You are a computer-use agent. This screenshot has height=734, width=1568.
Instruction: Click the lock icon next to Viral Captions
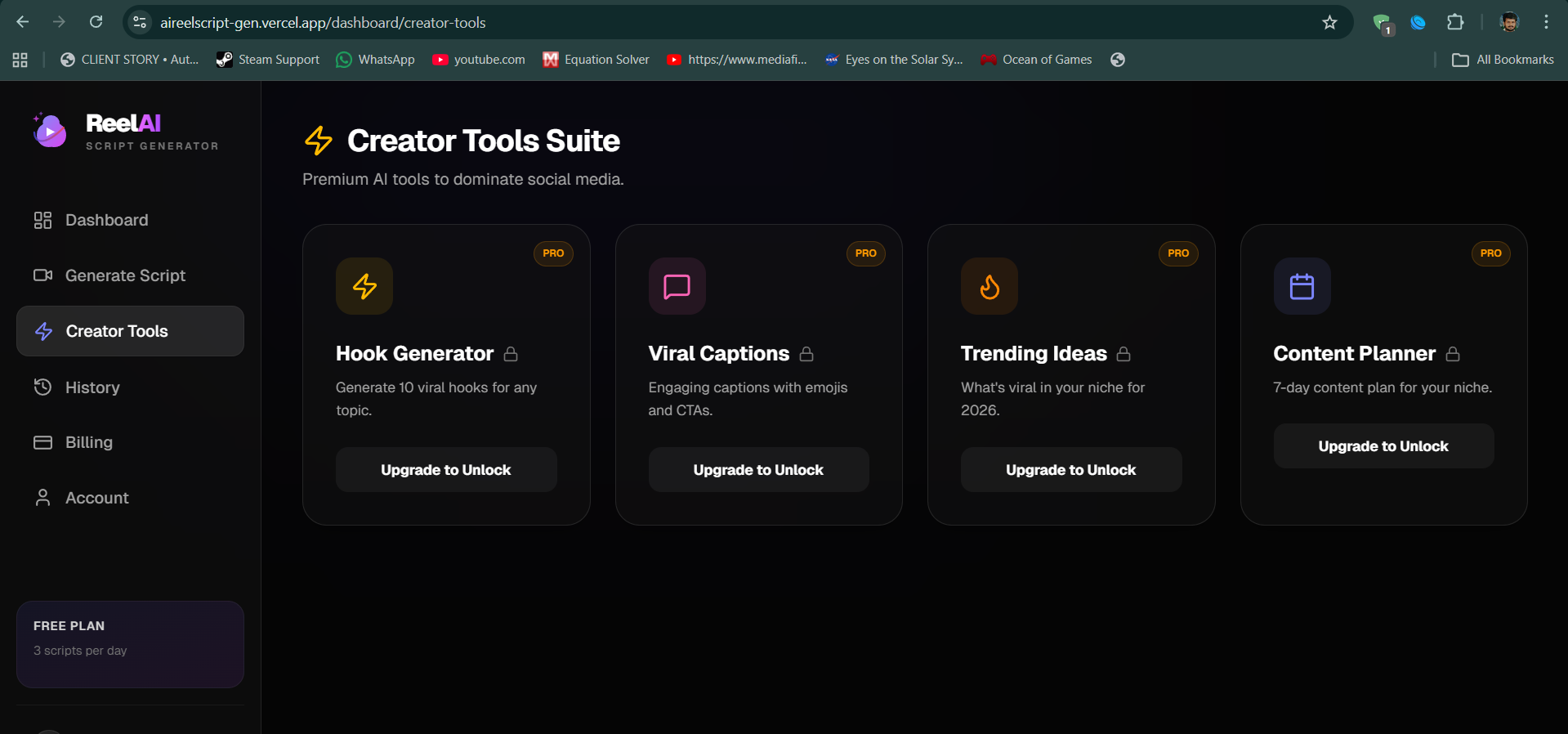point(806,354)
